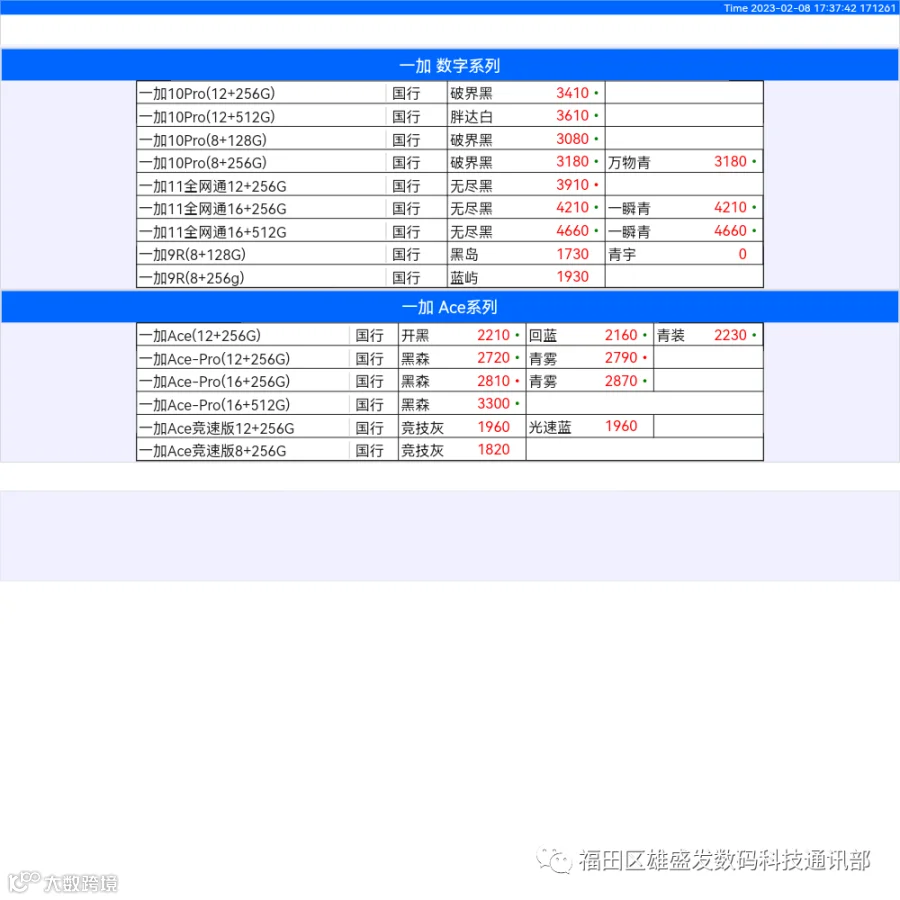The image size is (900, 900).
Task: Click the 万物青 color cell
Action: tap(629, 162)
